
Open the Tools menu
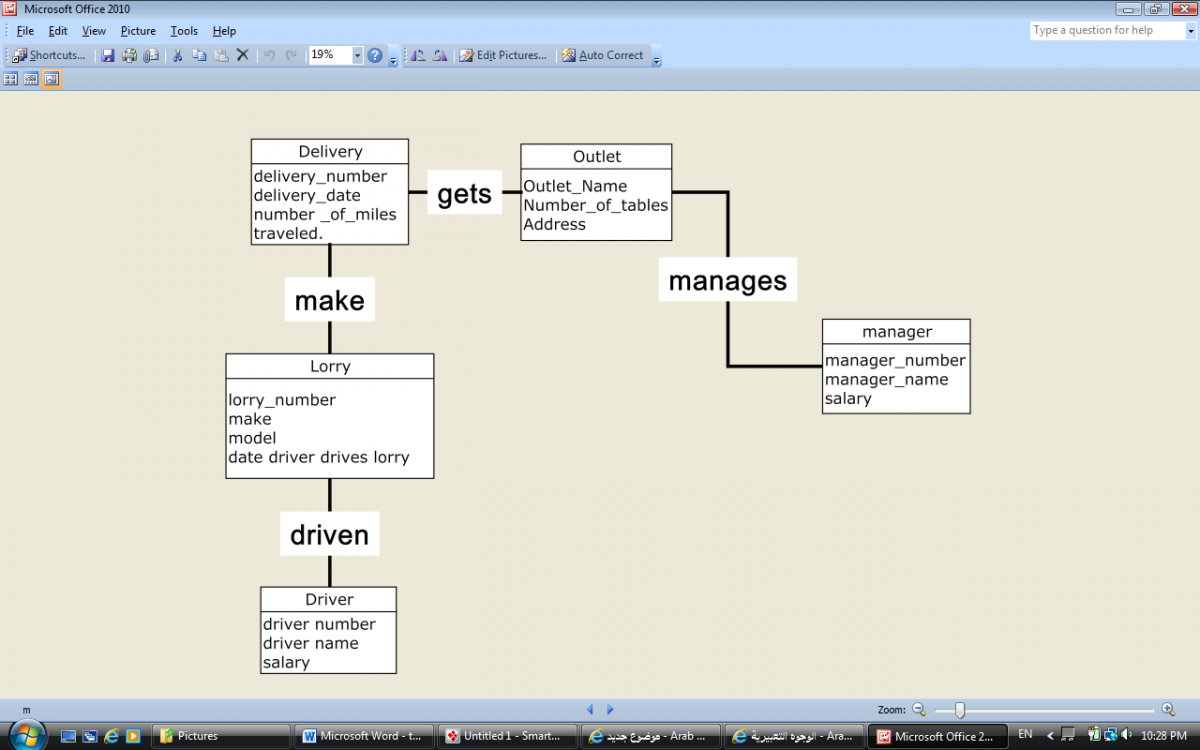coord(184,31)
